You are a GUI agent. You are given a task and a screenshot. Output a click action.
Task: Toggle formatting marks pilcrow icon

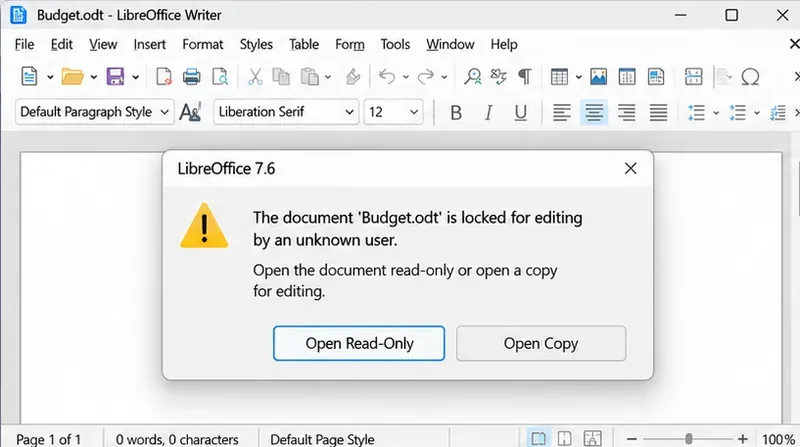pyautogui.click(x=524, y=77)
